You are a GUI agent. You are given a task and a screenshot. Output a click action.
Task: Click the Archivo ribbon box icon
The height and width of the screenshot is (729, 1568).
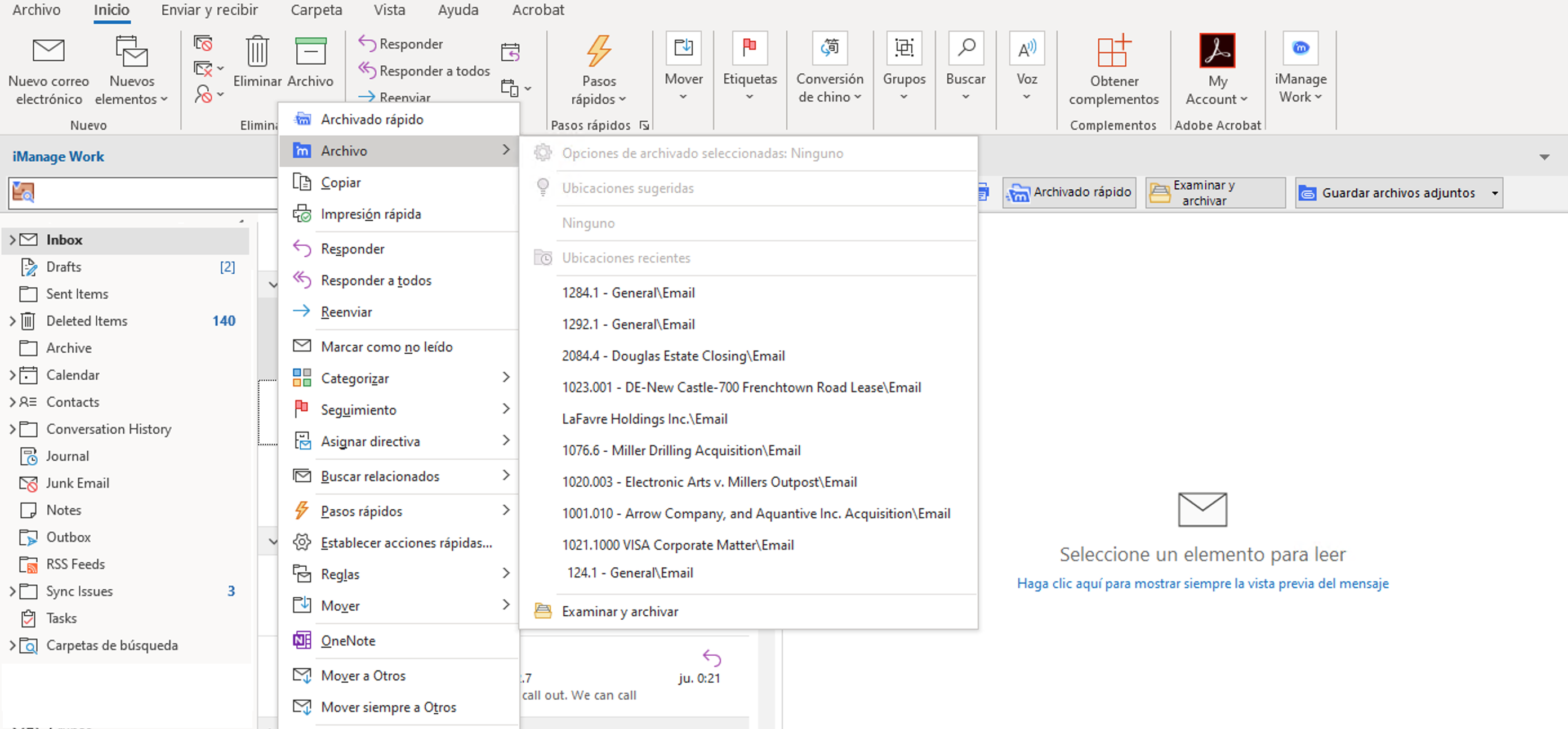[x=310, y=51]
